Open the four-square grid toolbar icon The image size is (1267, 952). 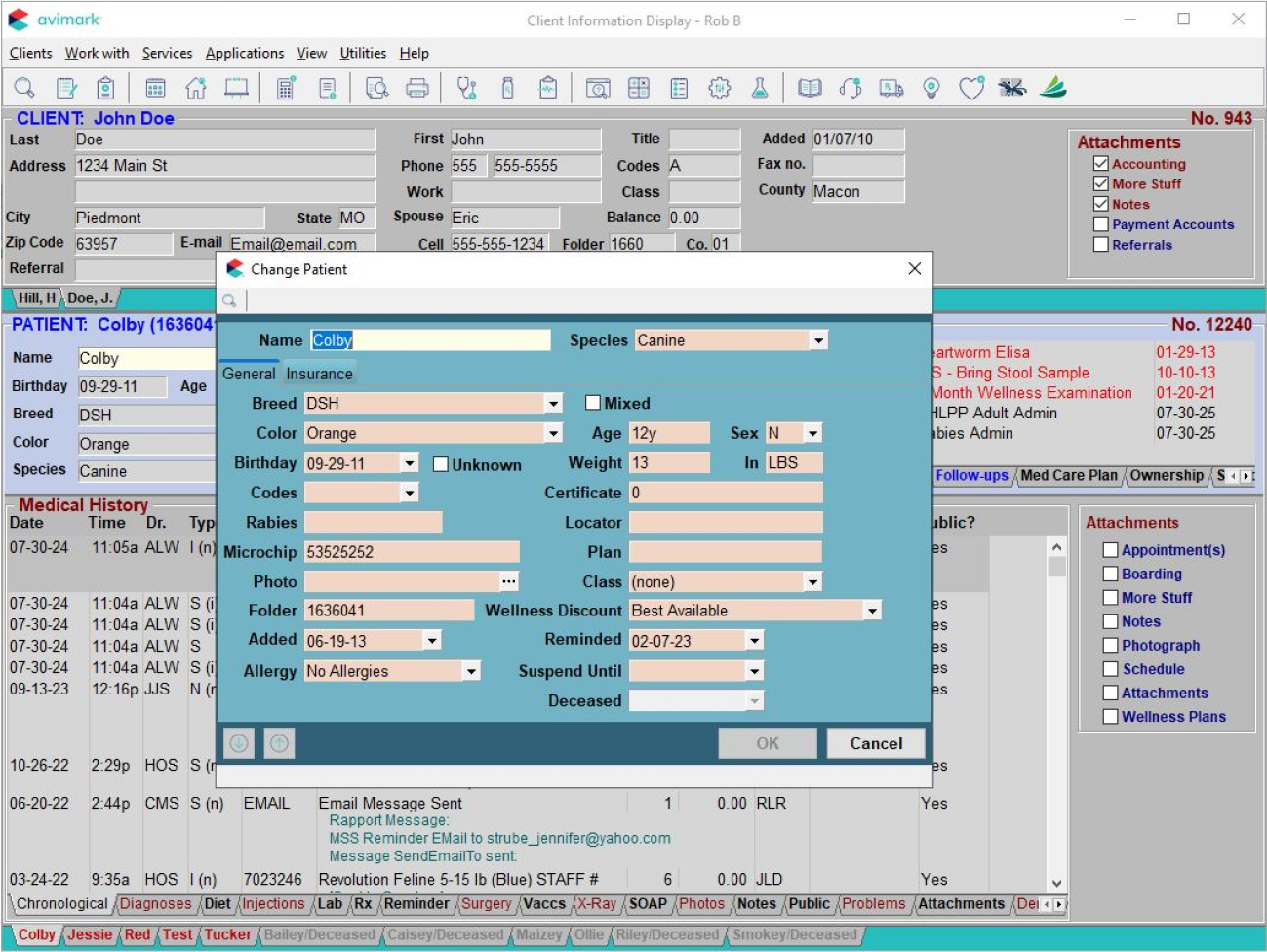(x=639, y=88)
